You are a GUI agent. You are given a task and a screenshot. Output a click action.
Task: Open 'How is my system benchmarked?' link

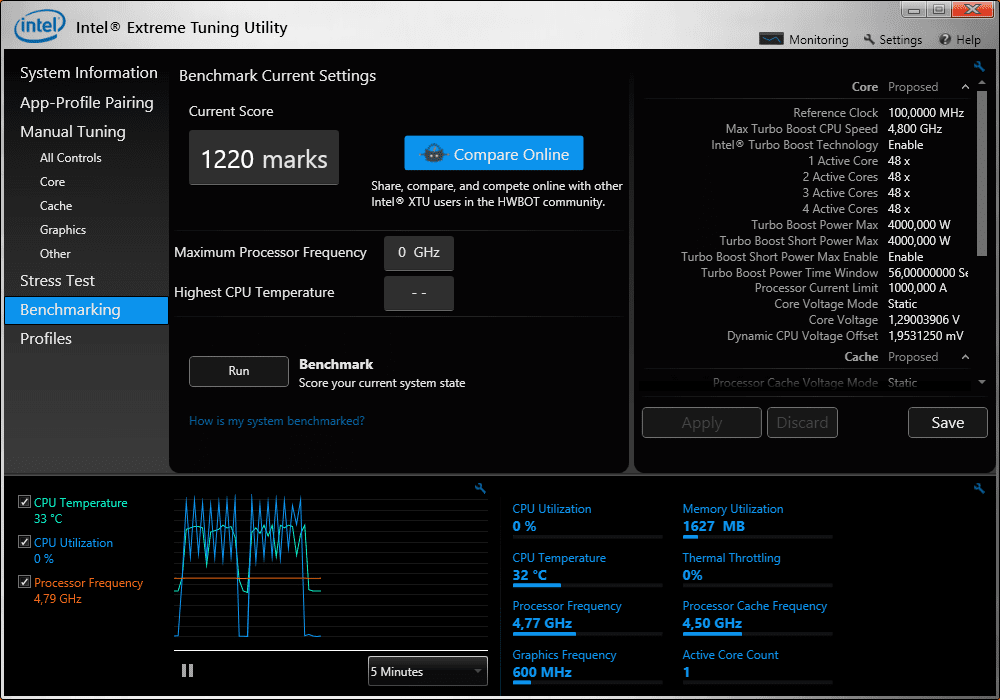(x=277, y=421)
